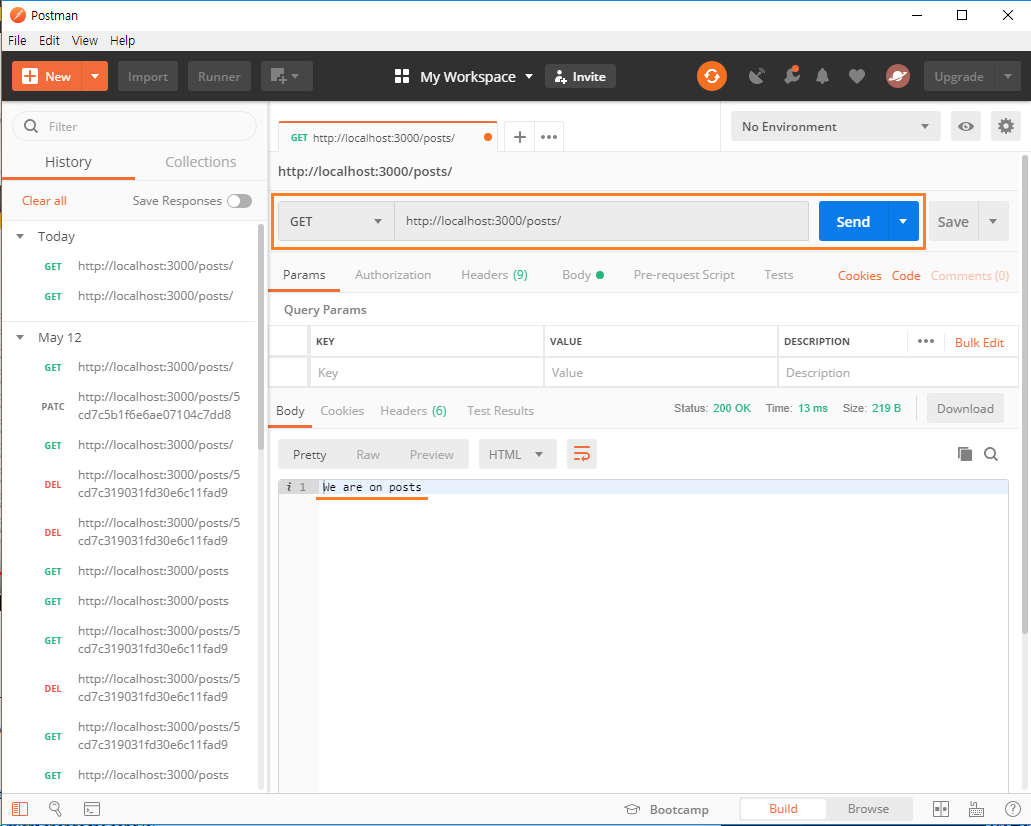1031x826 pixels.
Task: Click Clear all history link
Action: tap(44, 201)
